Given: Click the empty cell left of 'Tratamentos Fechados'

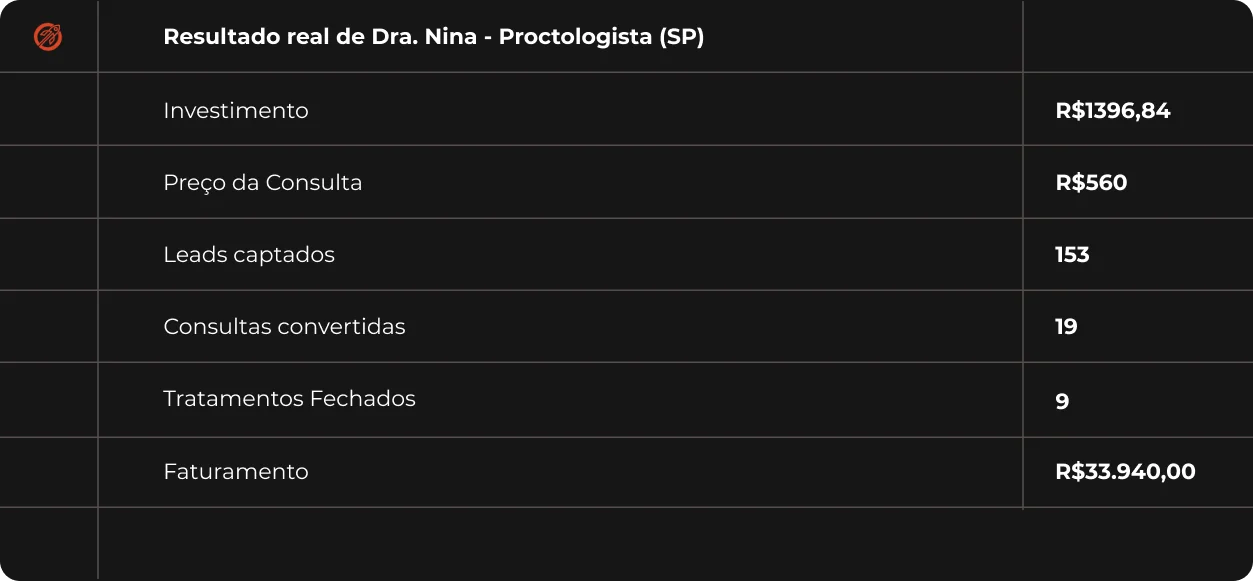Looking at the screenshot, I should (x=48, y=400).
